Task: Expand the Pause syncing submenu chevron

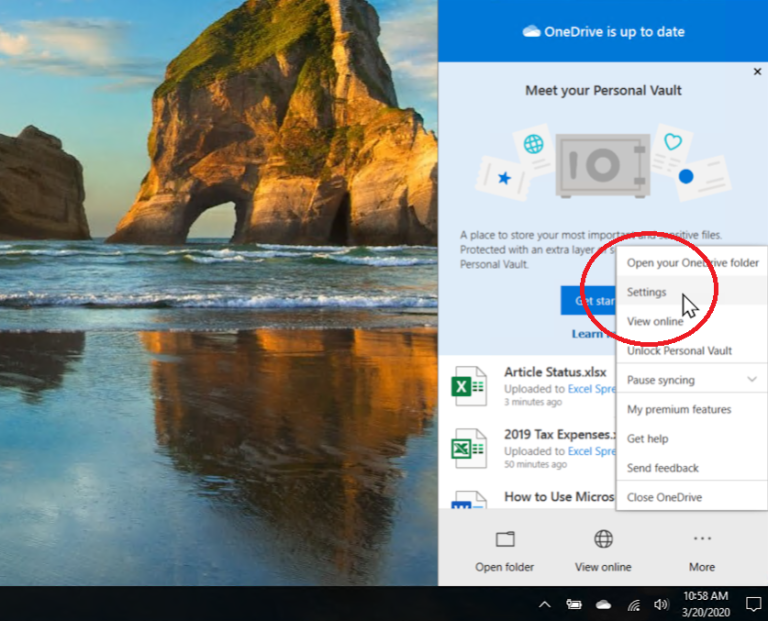Action: click(x=752, y=380)
